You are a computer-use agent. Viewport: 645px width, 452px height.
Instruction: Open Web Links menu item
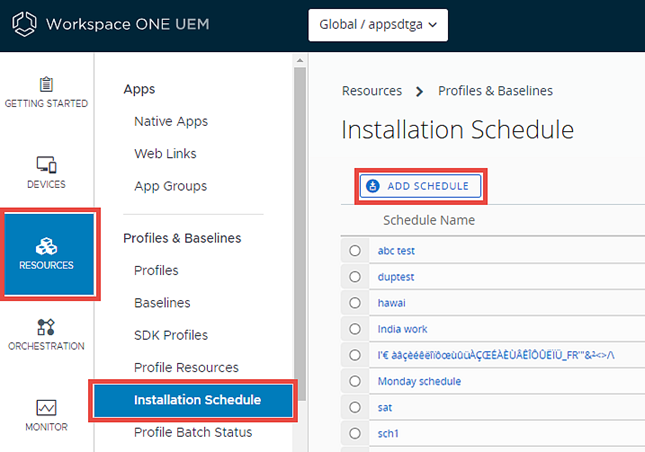(165, 153)
